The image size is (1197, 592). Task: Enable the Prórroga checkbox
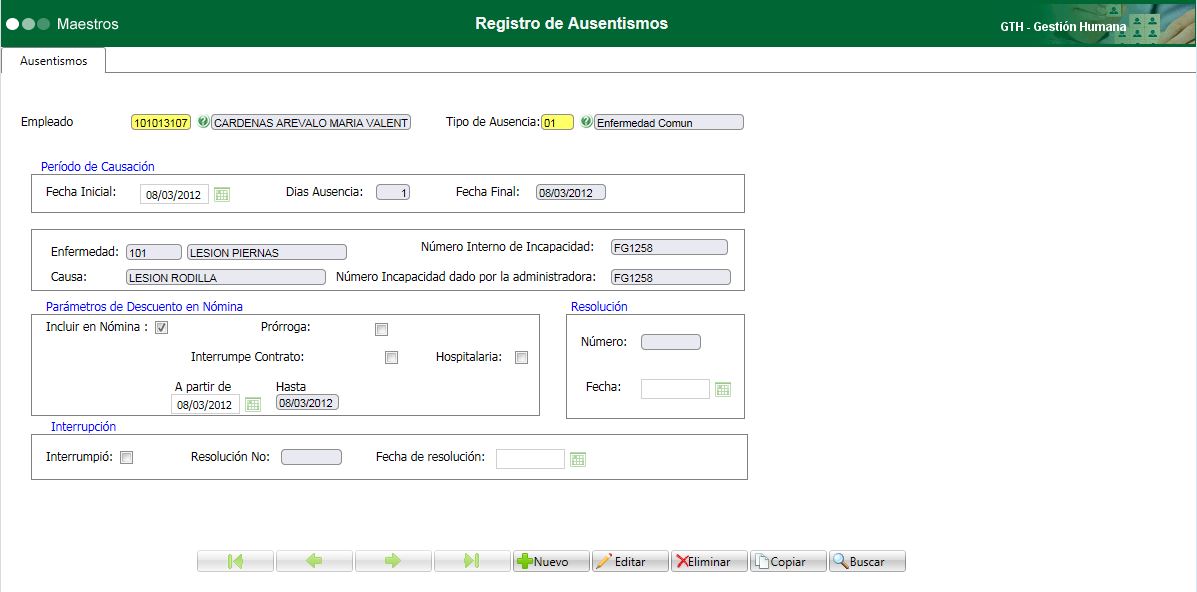point(381,328)
